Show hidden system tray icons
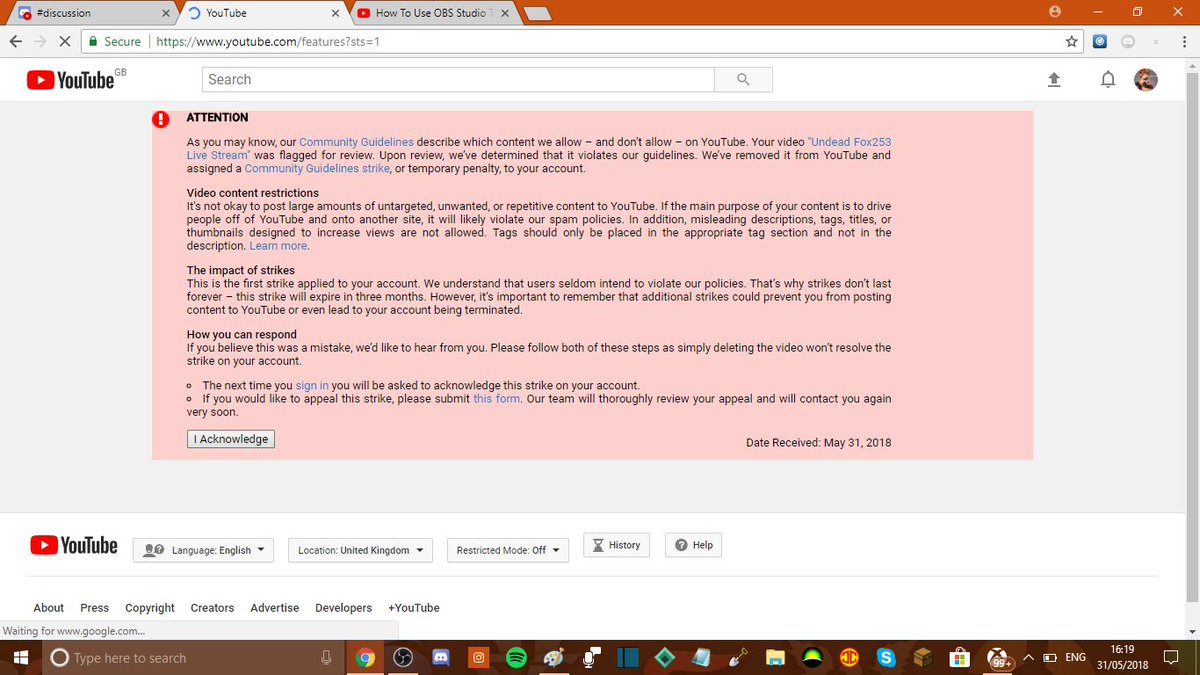Viewport: 1200px width, 675px height. point(1028,658)
